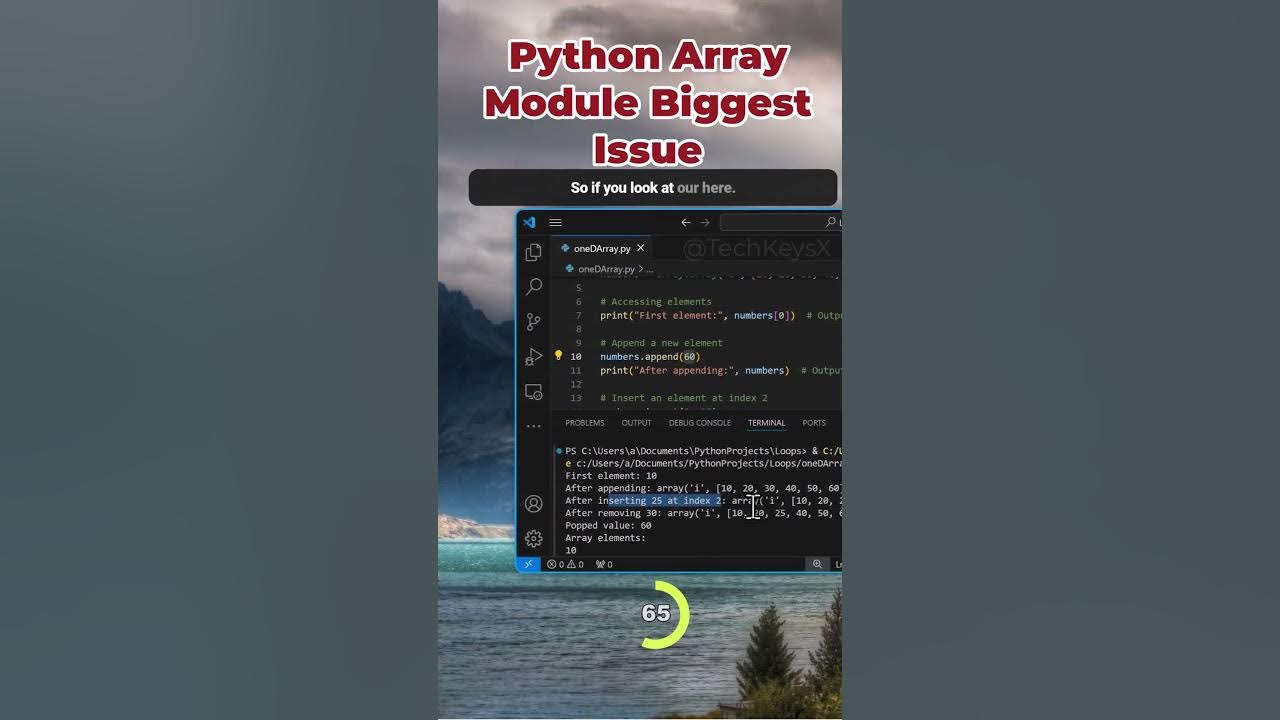Select the oneDArray.py editor tab

tap(601, 248)
